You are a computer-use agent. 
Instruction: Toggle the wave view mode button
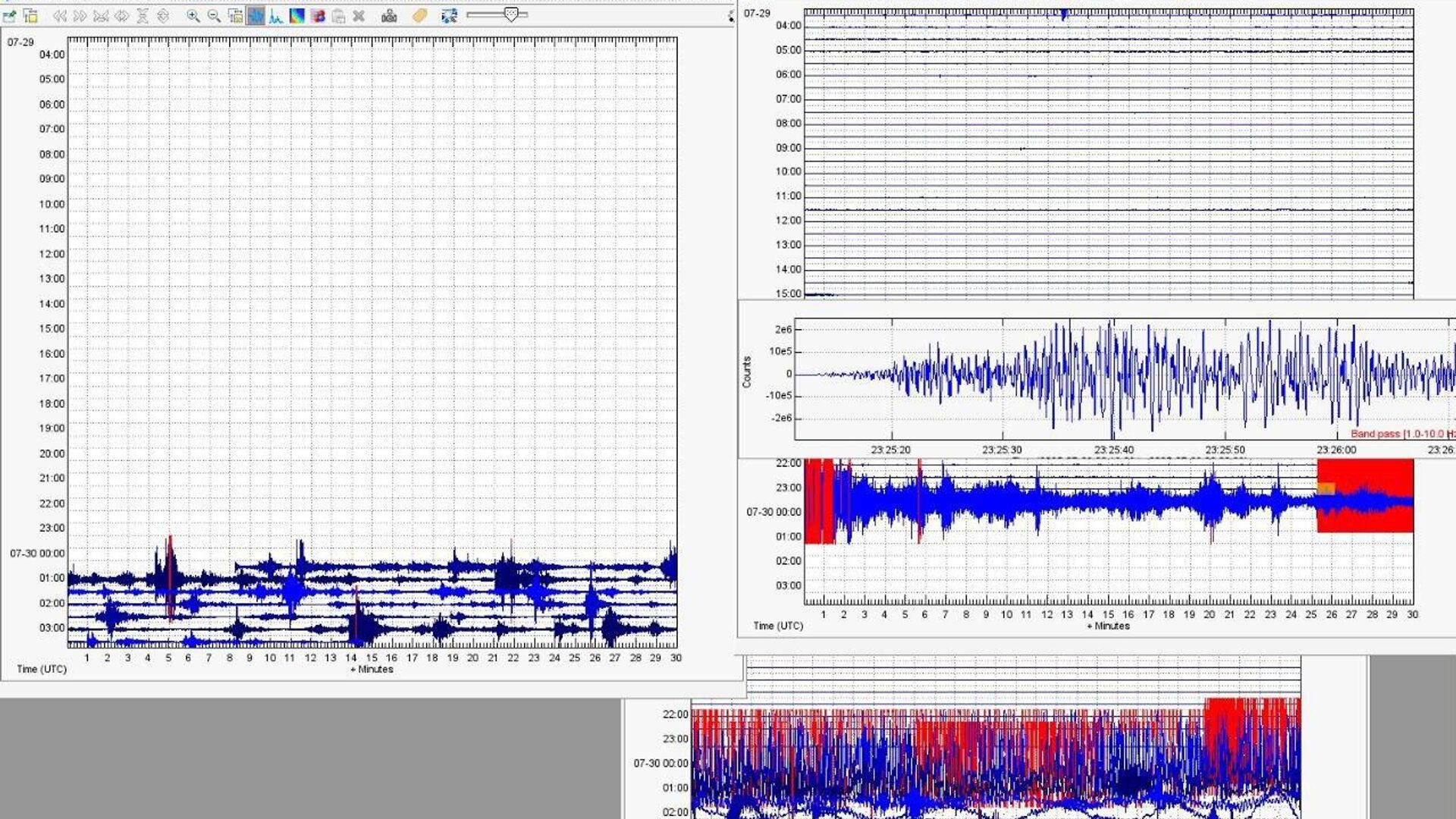click(x=256, y=16)
